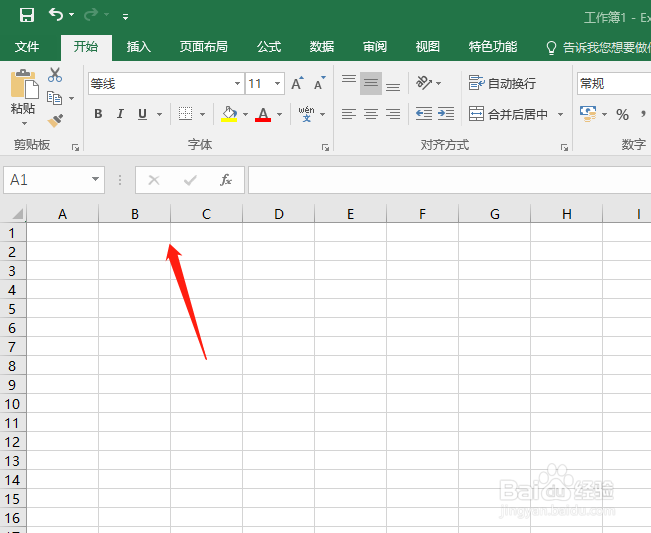Open number format 常规 combo box
The width and height of the screenshot is (651, 533).
pos(614,83)
